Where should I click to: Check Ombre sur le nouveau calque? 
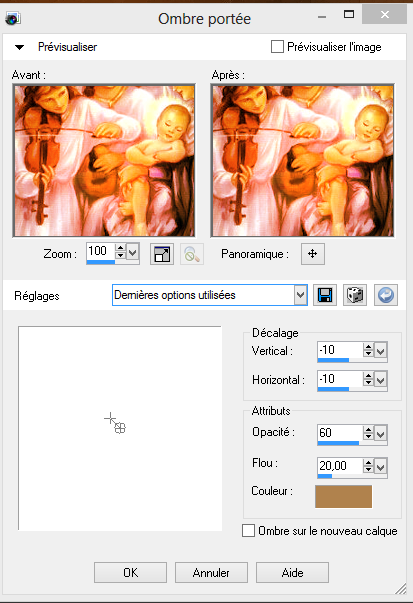248,531
